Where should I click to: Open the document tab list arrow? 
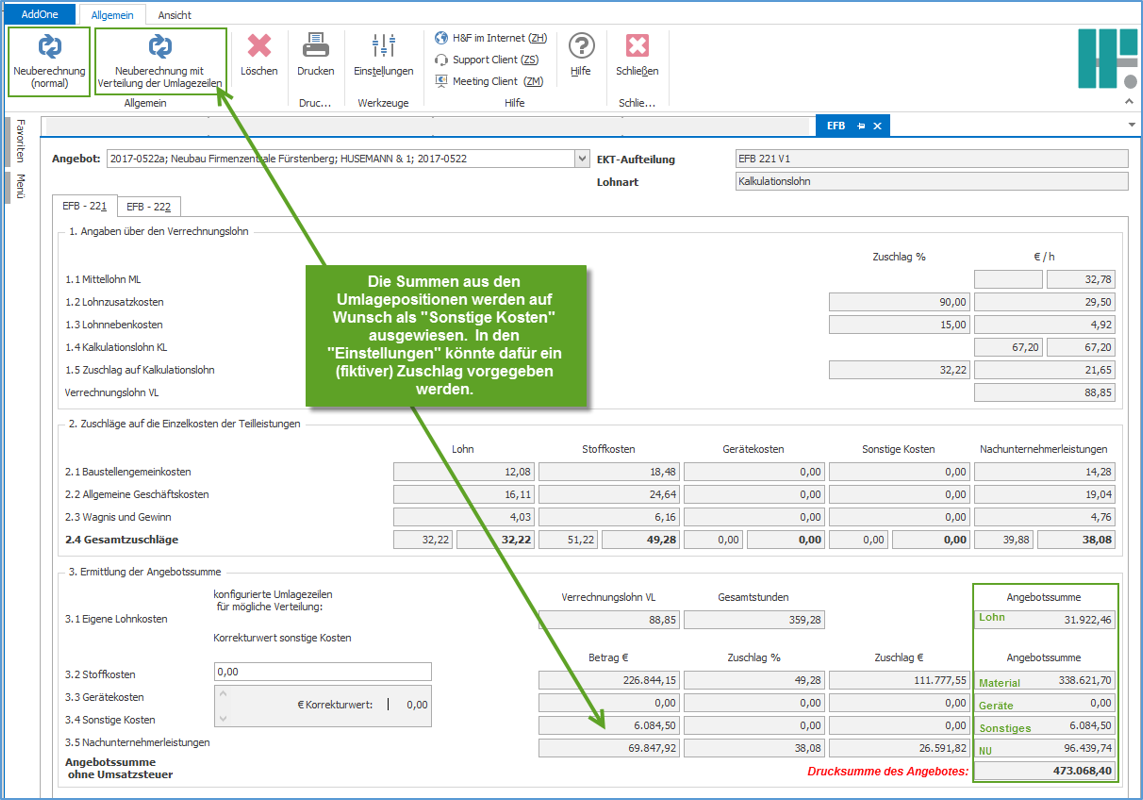pyautogui.click(x=1131, y=126)
